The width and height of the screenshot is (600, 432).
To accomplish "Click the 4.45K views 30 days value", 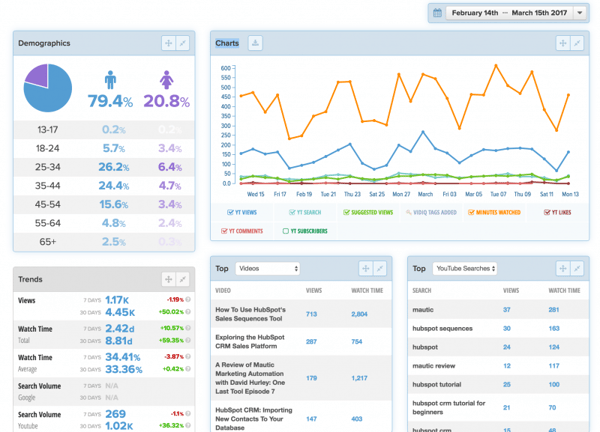I will [120, 312].
